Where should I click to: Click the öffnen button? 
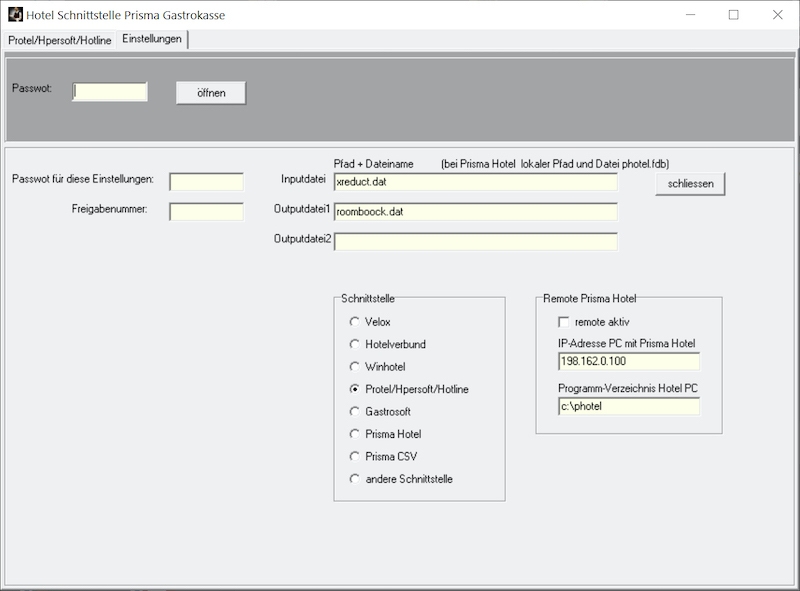(211, 93)
